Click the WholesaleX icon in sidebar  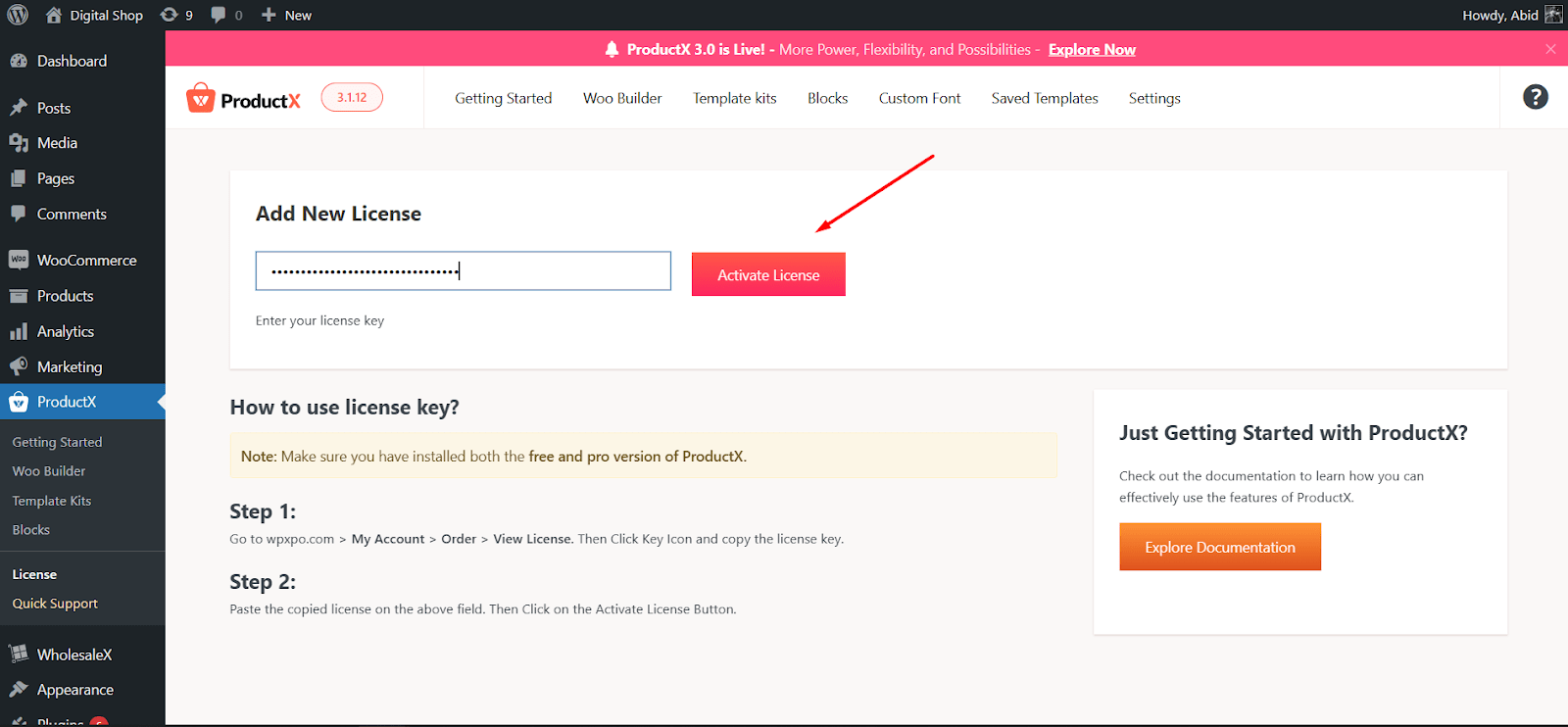tap(19, 654)
